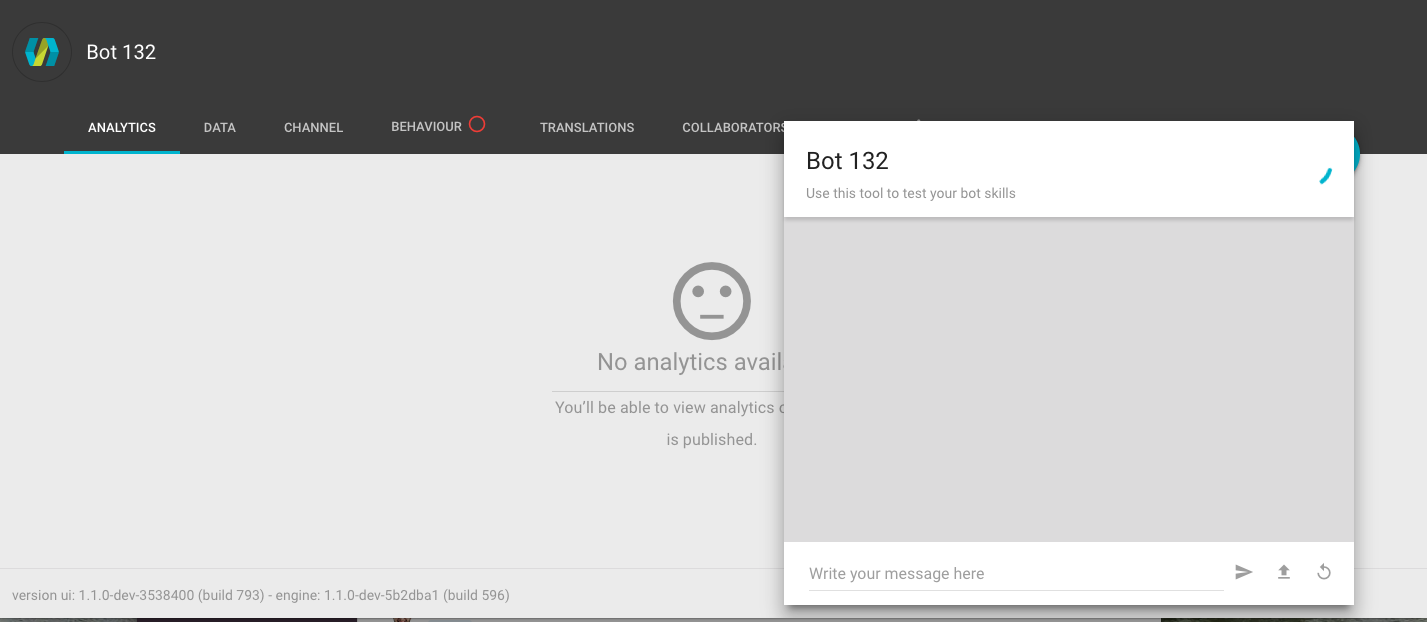Go to the Channel tab

314,127
